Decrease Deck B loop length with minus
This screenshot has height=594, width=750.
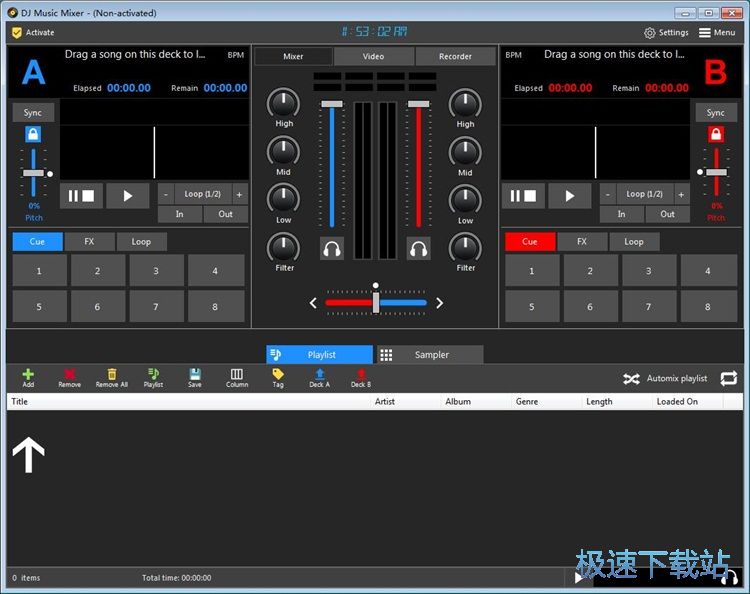click(x=608, y=194)
